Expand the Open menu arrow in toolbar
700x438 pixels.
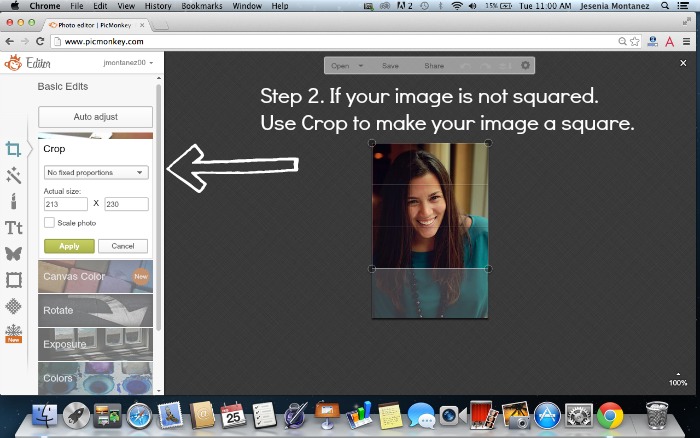click(x=360, y=66)
